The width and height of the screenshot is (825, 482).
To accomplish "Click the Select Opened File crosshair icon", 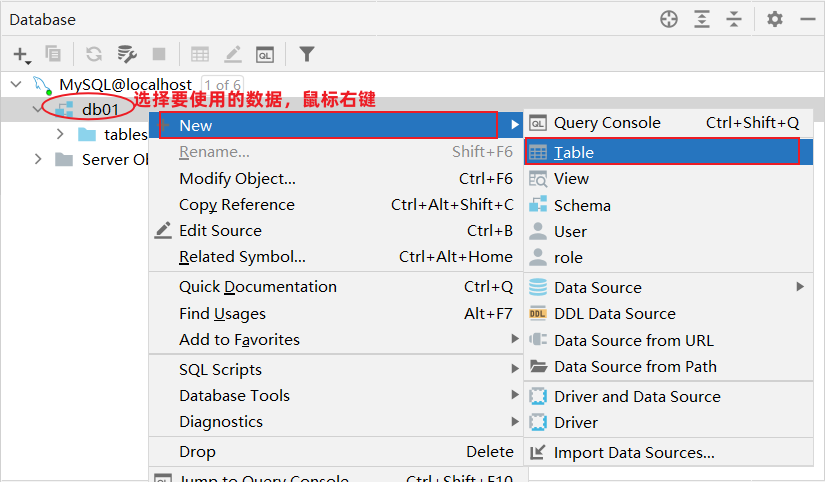I will pos(669,19).
